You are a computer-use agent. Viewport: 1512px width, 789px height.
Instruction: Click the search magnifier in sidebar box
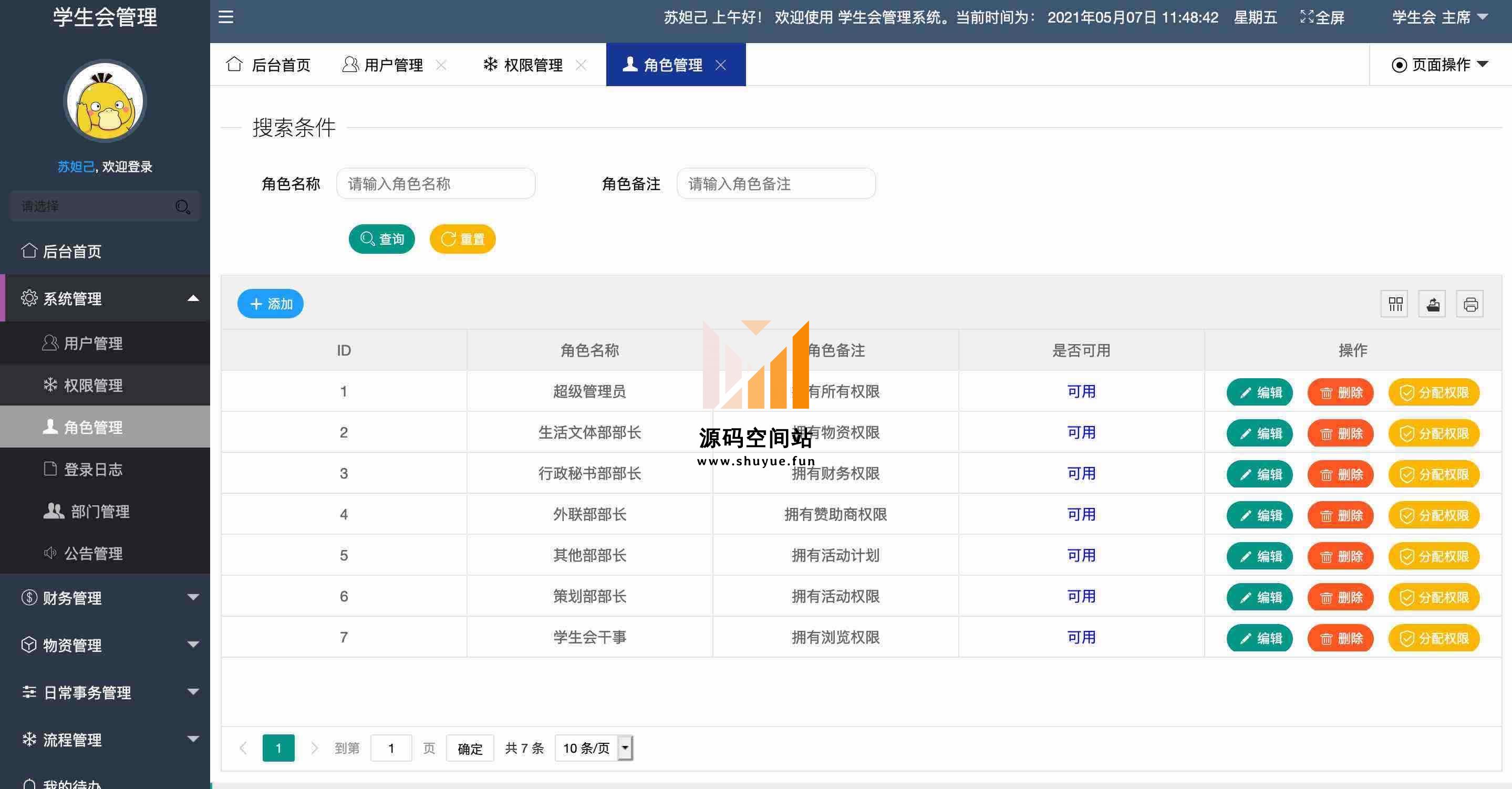point(182,206)
